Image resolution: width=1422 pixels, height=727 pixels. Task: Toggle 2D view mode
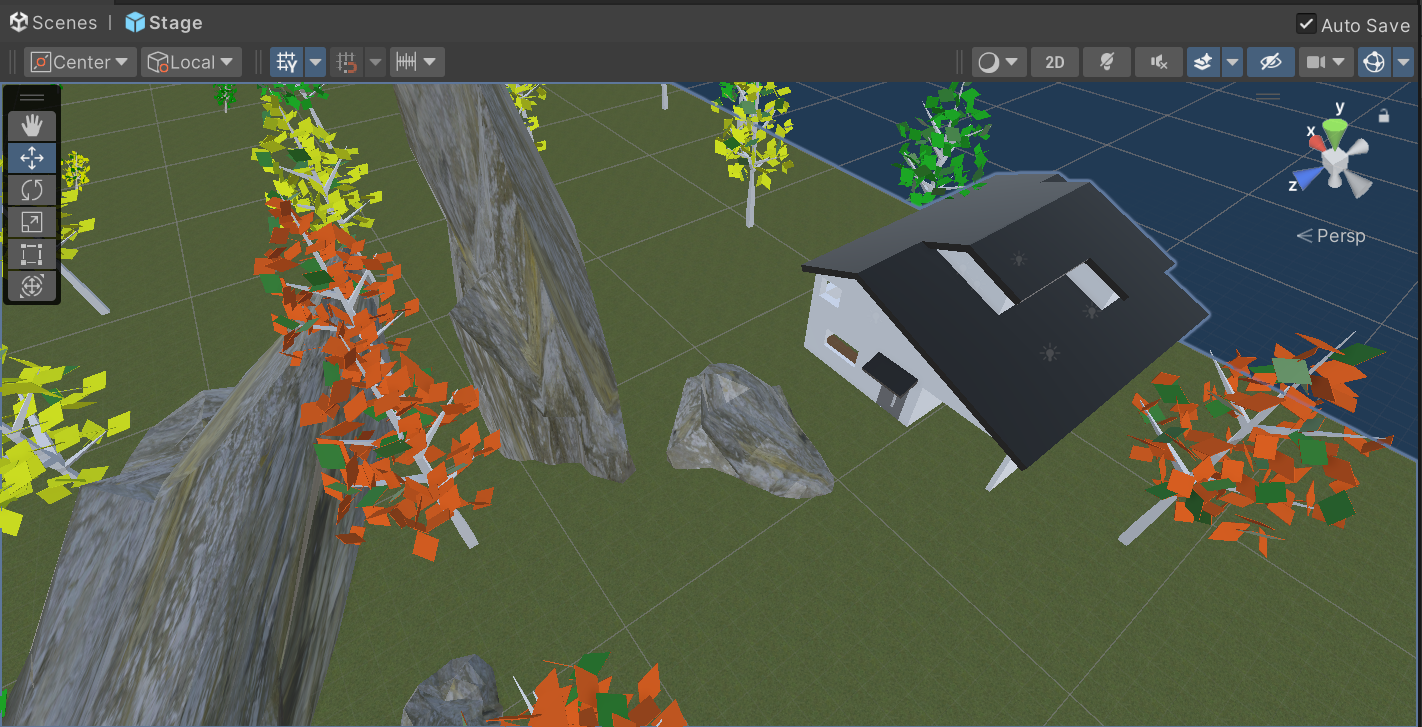point(1054,62)
